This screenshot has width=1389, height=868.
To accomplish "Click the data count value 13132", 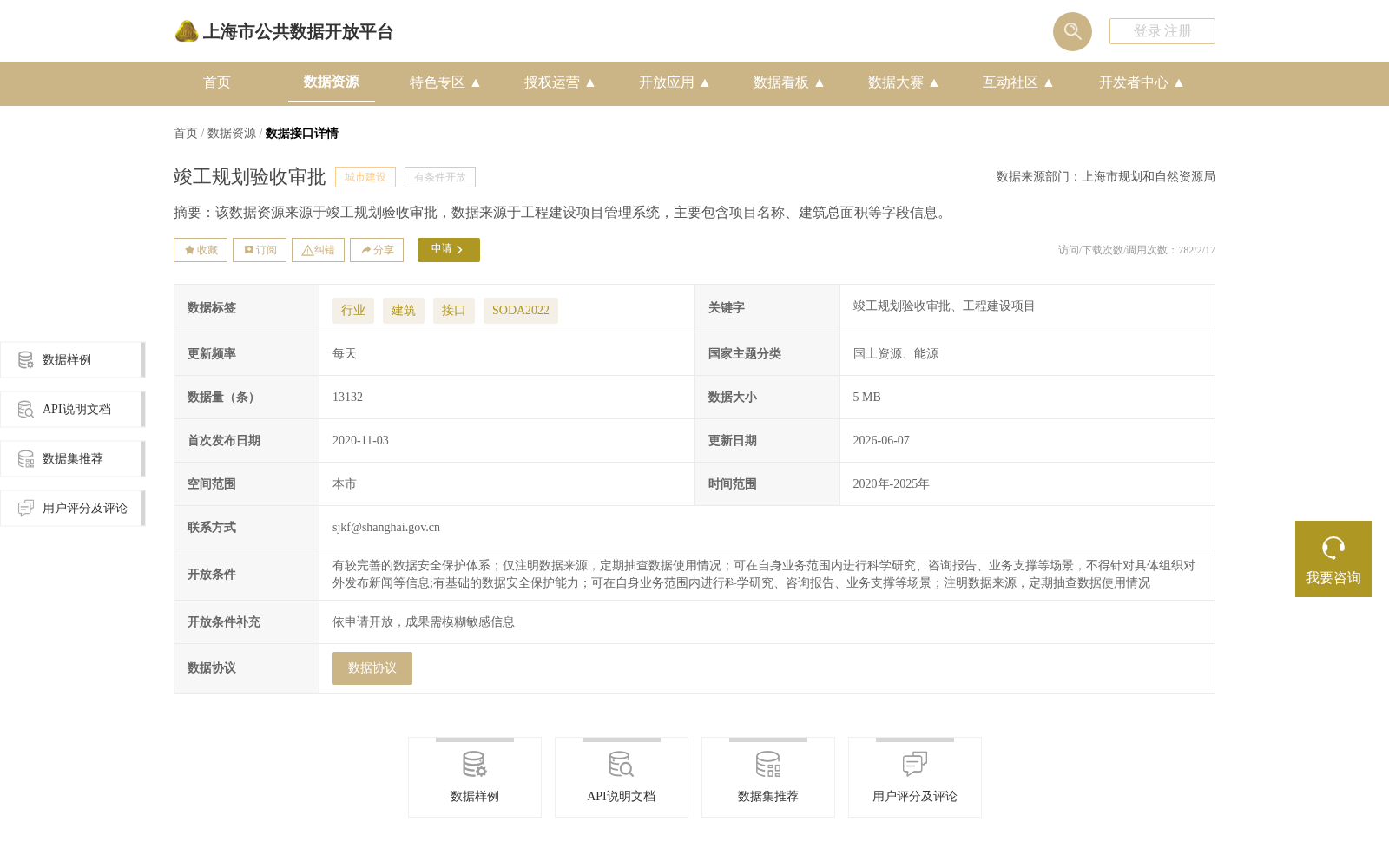I will pyautogui.click(x=348, y=398).
